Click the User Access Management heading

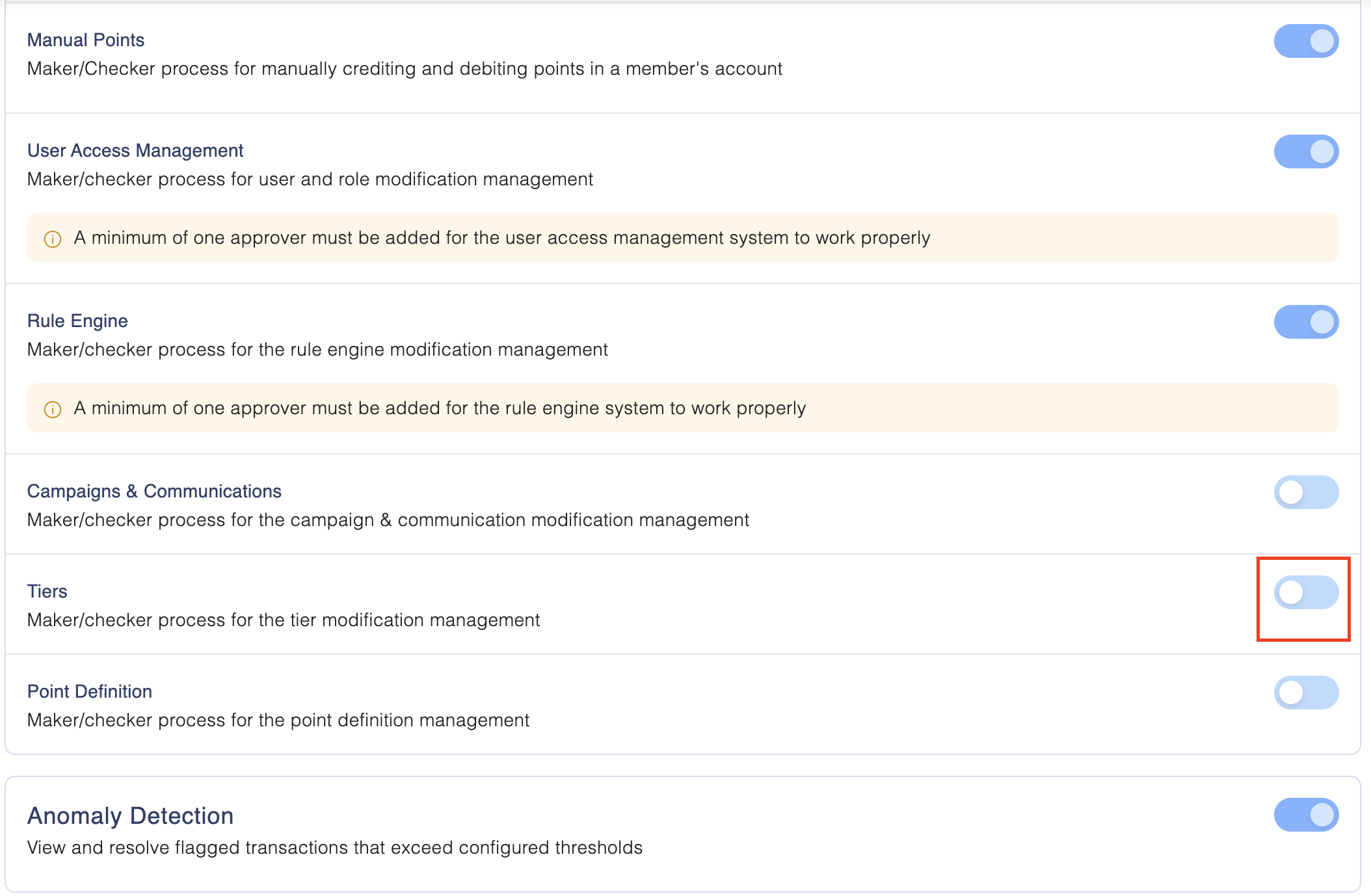135,150
